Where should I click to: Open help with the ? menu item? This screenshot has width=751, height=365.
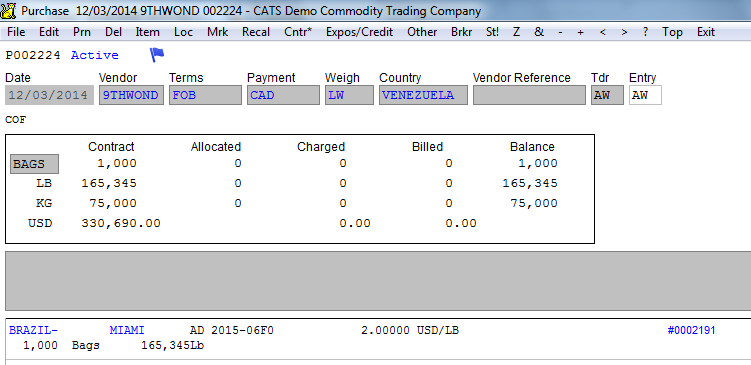click(645, 32)
